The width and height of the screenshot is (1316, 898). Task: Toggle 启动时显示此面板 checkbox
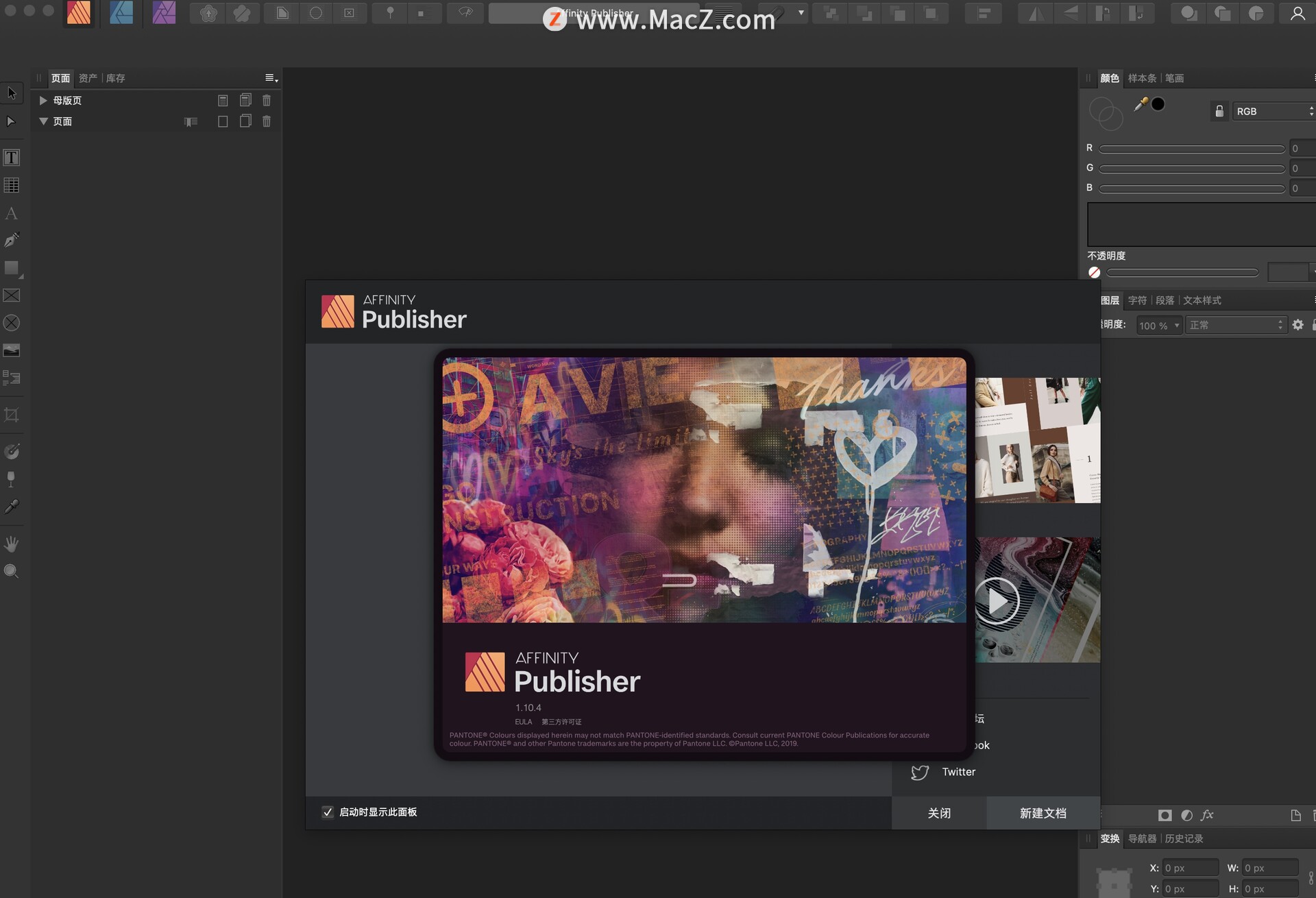[x=328, y=812]
